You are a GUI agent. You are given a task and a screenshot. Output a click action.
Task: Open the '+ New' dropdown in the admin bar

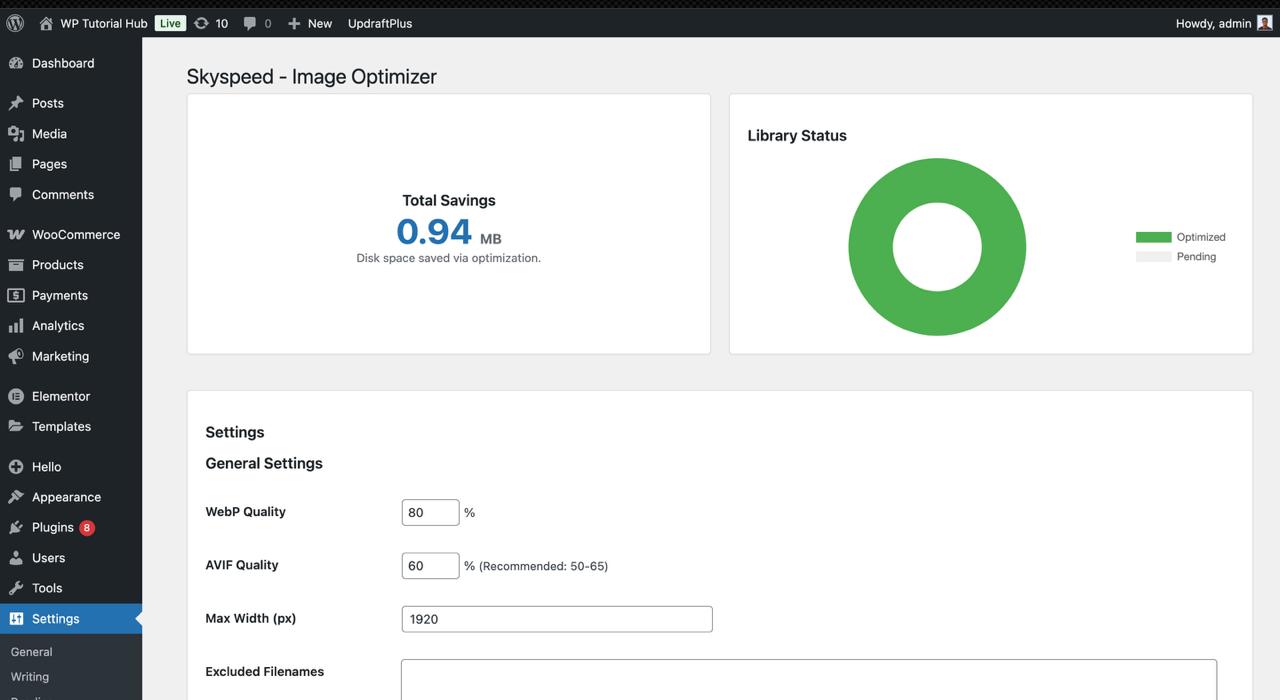pos(309,23)
